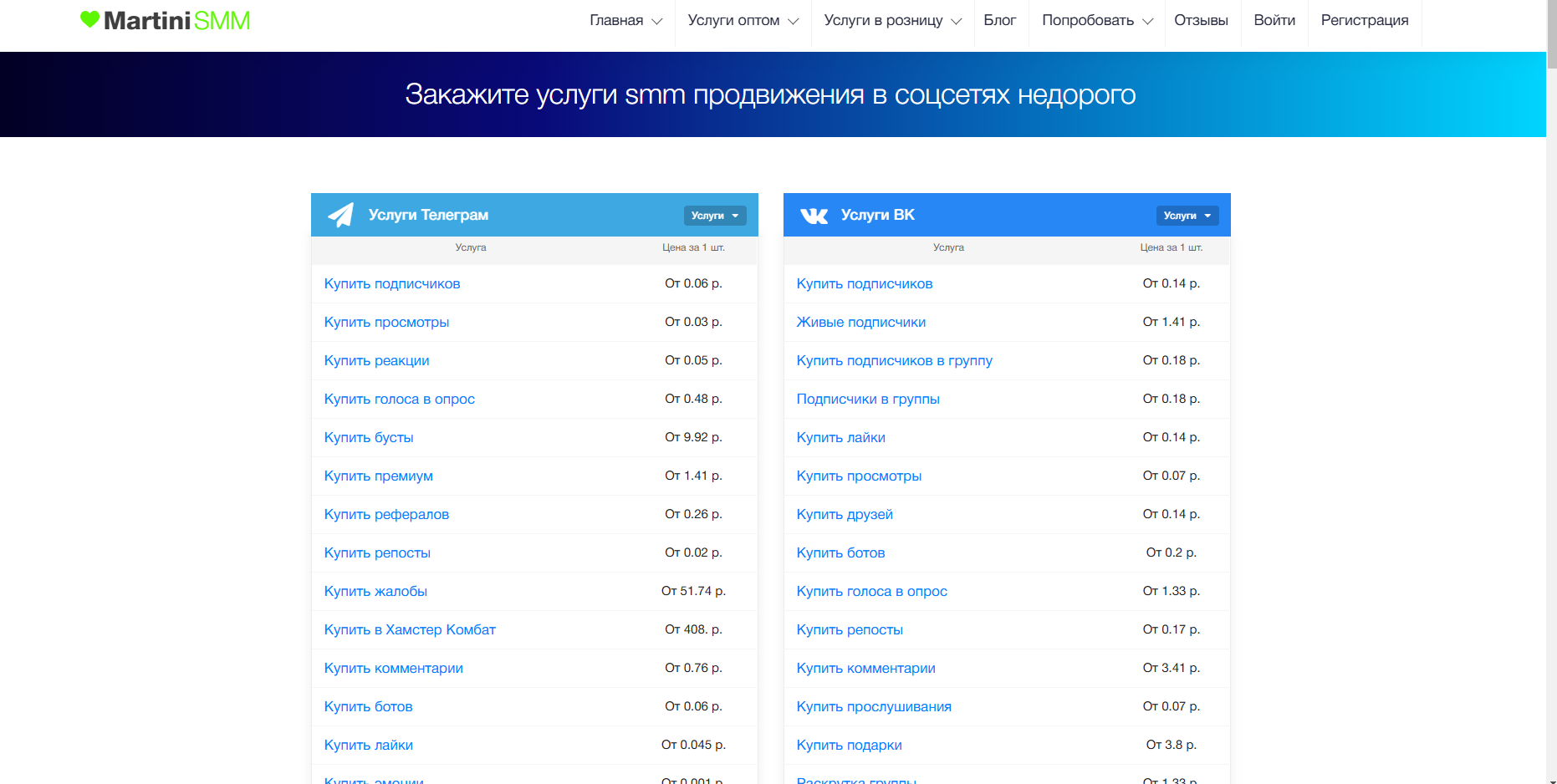Click price От 408. р. for Хамстер Комбат
The image size is (1557, 784).
(693, 629)
